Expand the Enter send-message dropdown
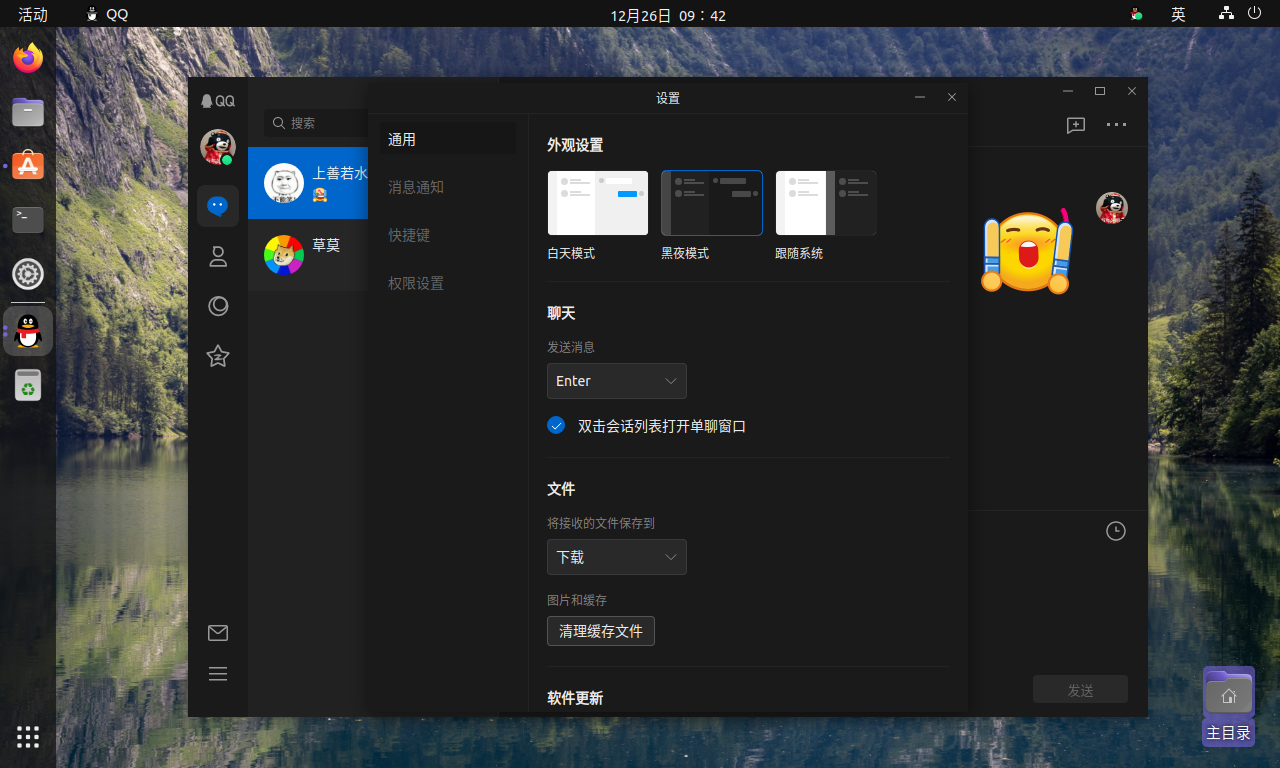The image size is (1280, 768). pyautogui.click(x=616, y=381)
